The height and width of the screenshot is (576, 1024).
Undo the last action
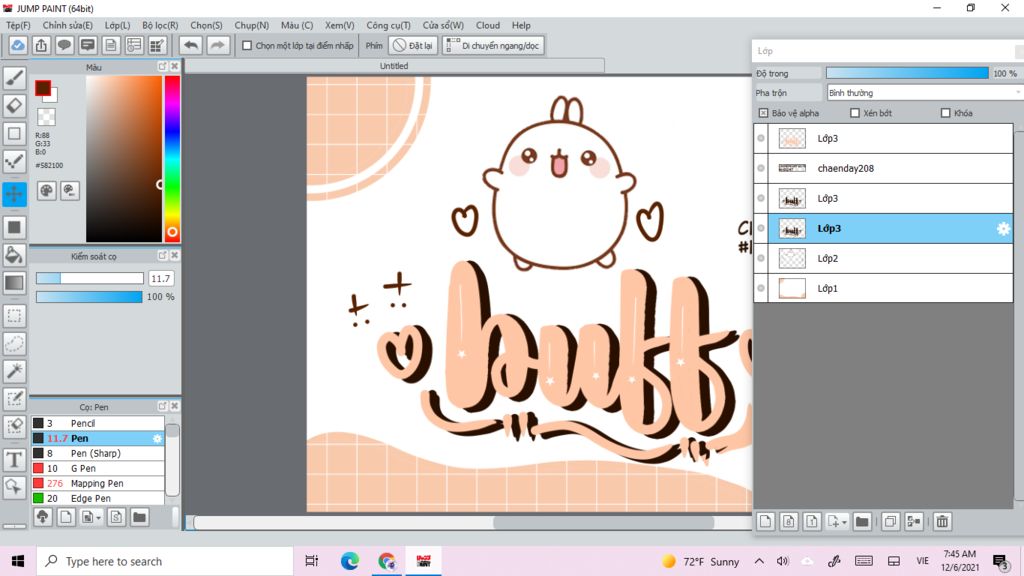[x=191, y=46]
